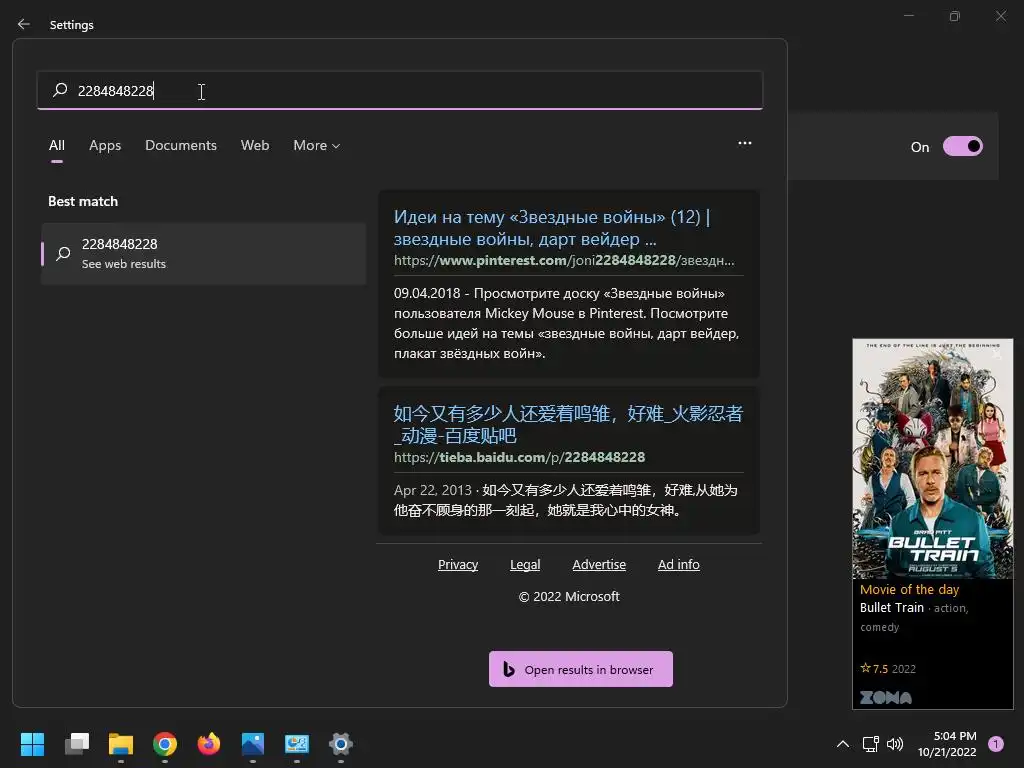The image size is (1024, 768).
Task: Click inside the search text field
Action: (400, 90)
